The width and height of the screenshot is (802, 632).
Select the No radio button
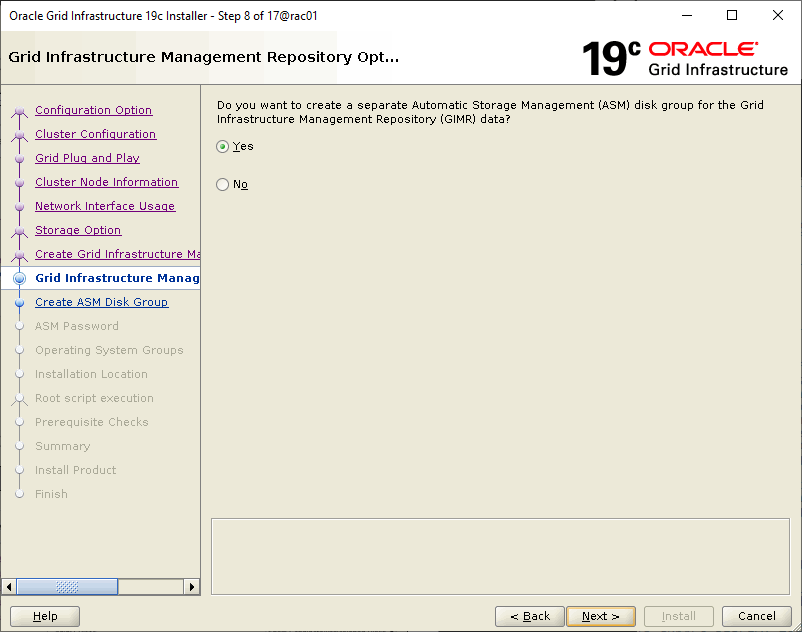coord(223,185)
